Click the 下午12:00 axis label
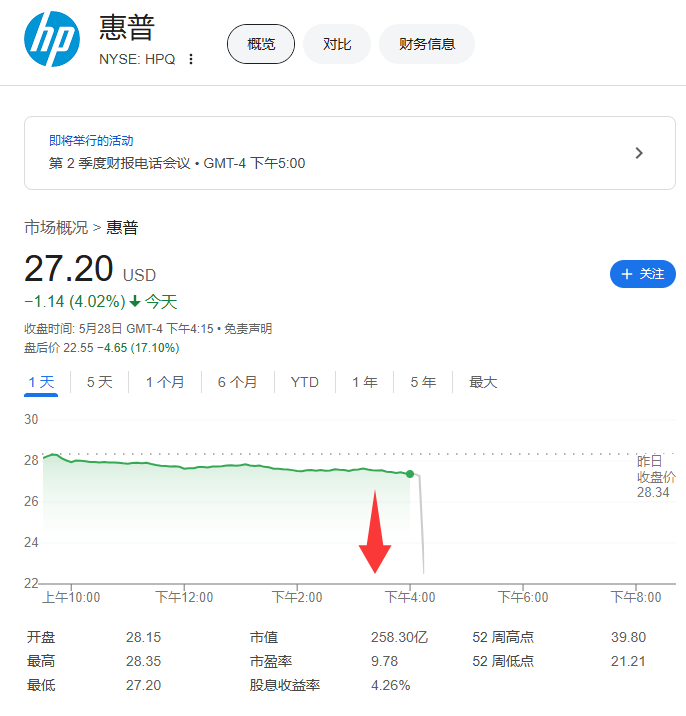 tap(184, 597)
